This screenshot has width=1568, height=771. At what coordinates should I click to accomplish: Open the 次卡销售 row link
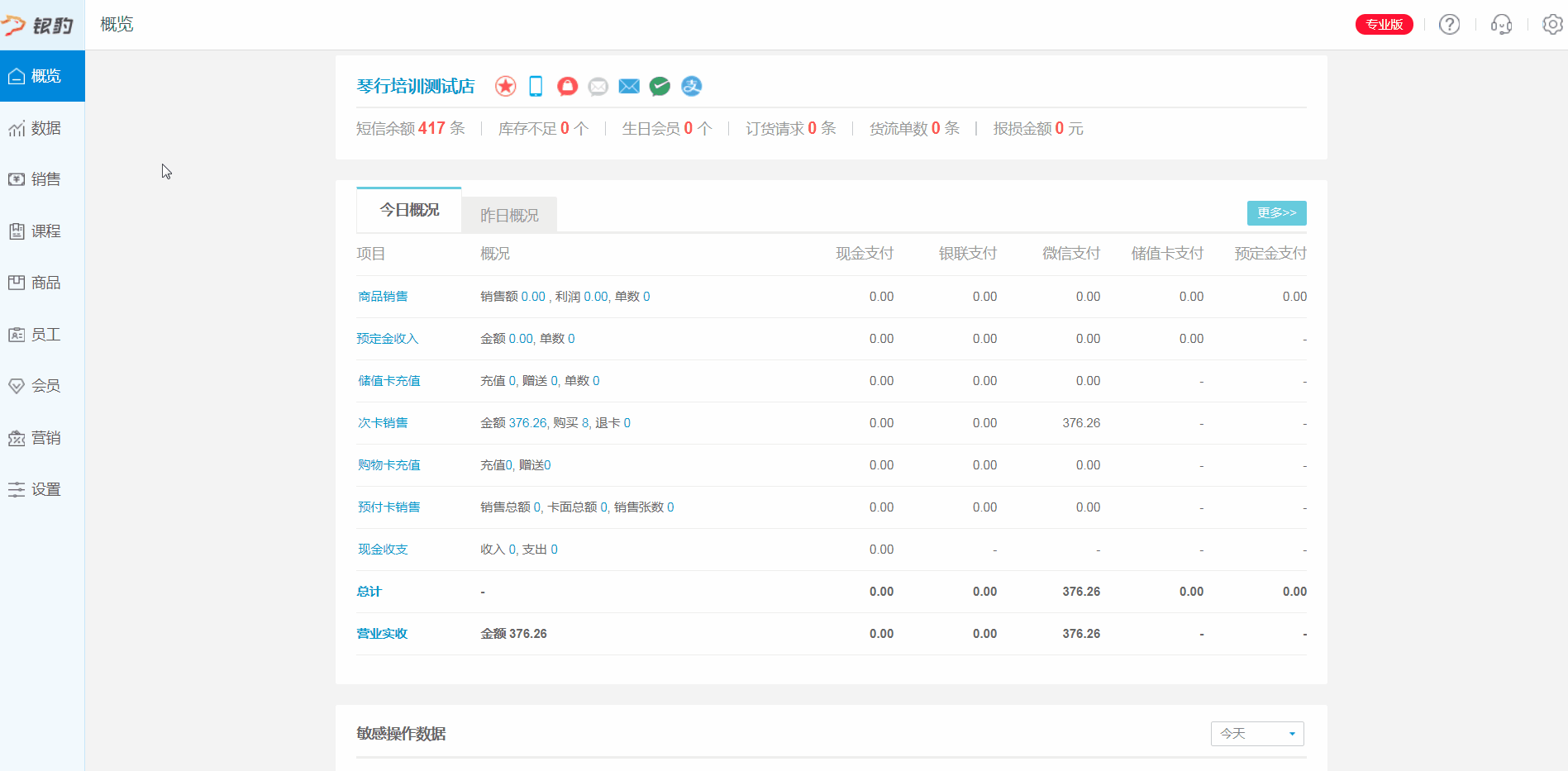[383, 423]
